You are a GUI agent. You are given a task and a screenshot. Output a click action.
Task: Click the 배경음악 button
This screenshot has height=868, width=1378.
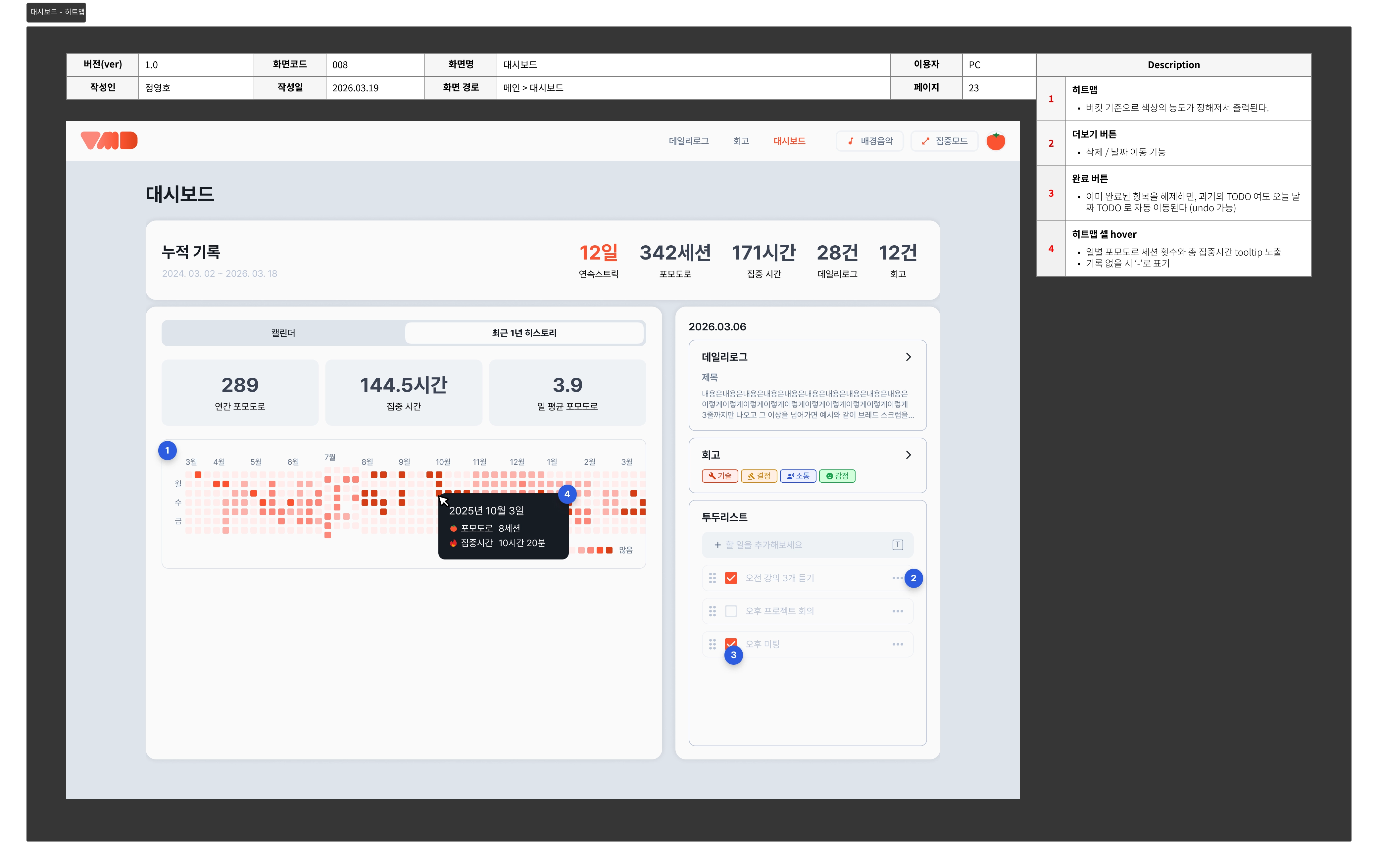coord(869,141)
